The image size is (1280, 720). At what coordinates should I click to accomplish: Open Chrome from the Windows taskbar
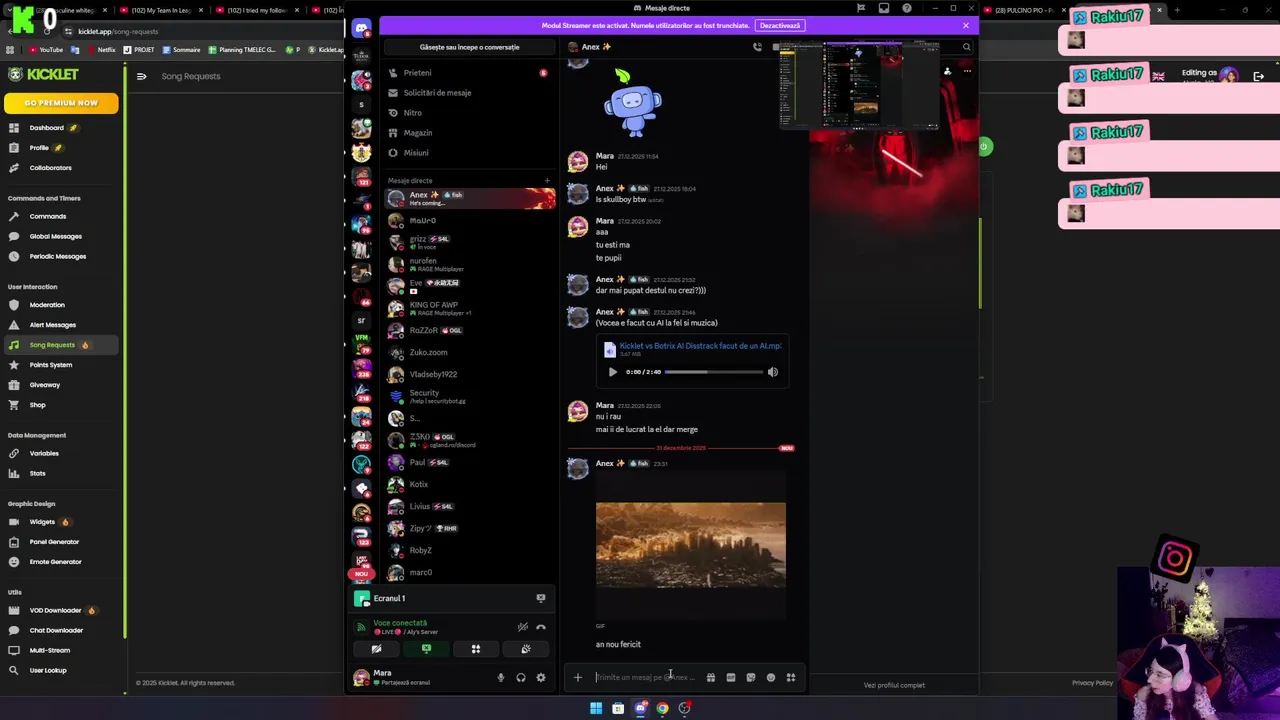tap(662, 708)
